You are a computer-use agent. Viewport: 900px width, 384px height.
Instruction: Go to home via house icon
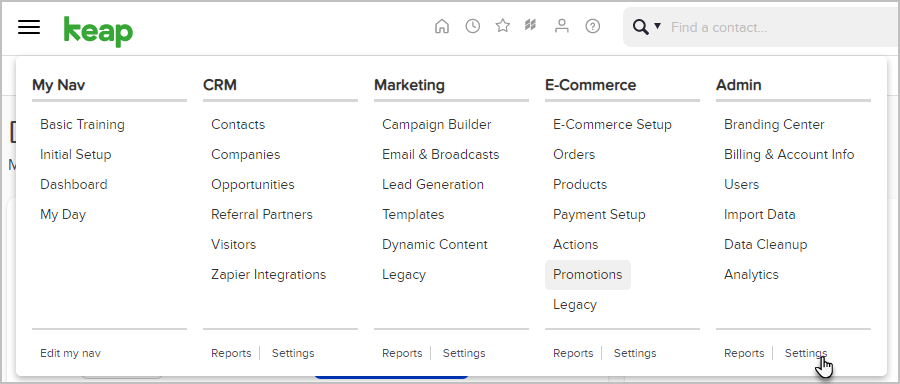click(x=441, y=26)
